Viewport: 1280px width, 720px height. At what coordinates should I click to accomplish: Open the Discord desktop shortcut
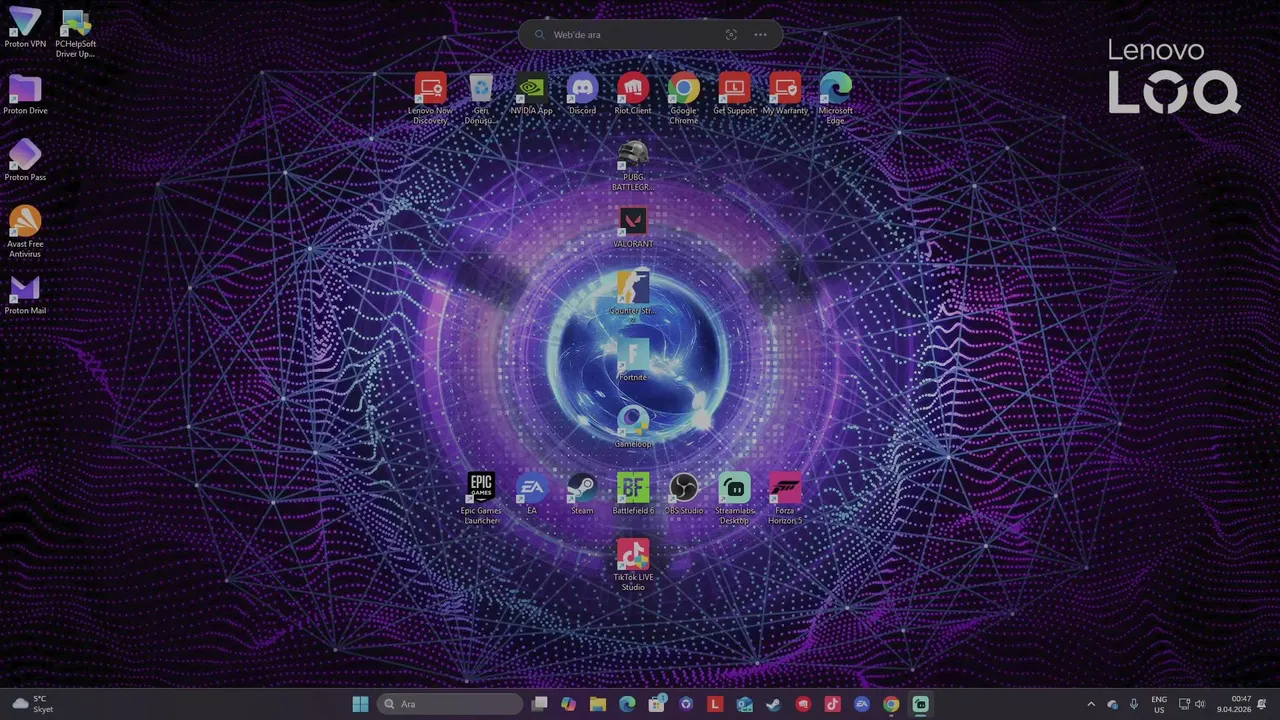tap(582, 94)
